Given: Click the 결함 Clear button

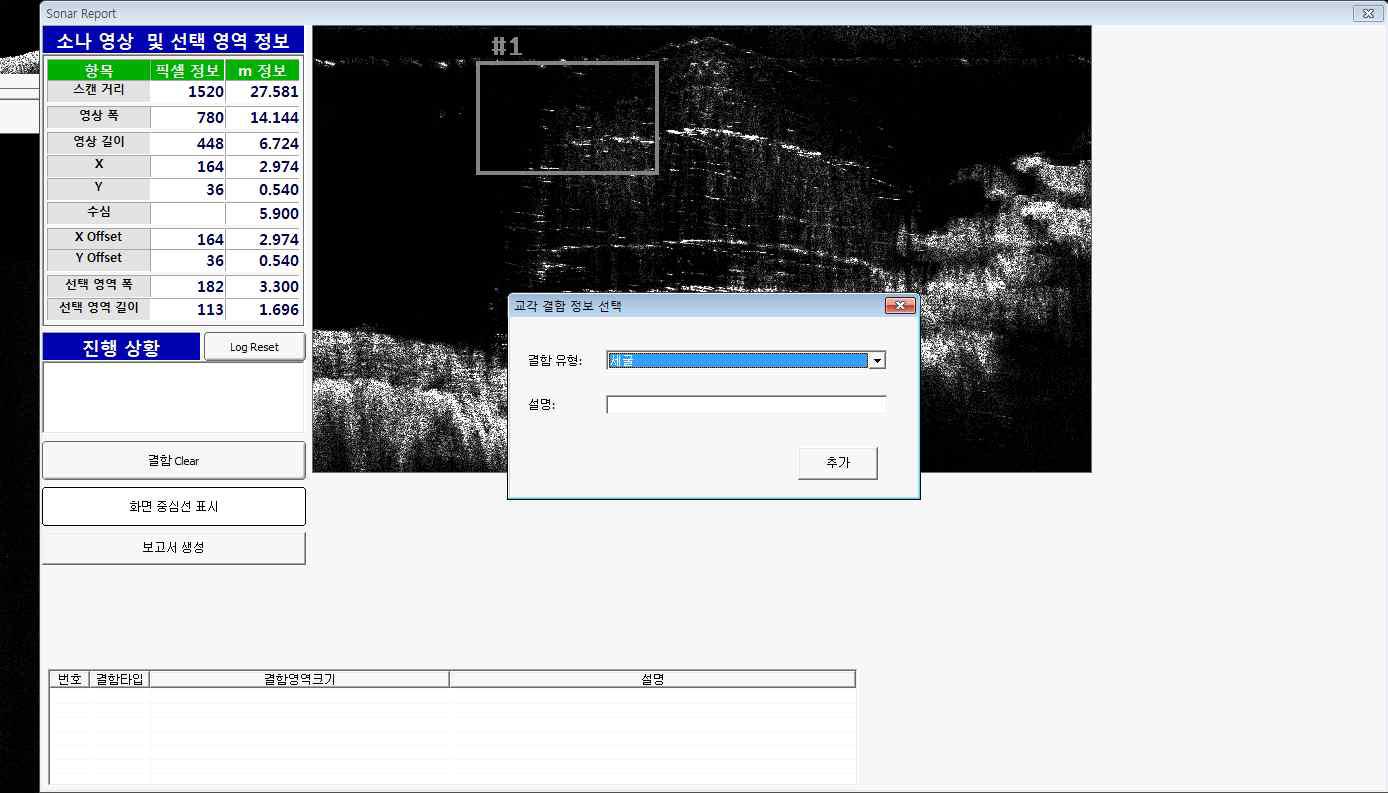Looking at the screenshot, I should pos(173,461).
